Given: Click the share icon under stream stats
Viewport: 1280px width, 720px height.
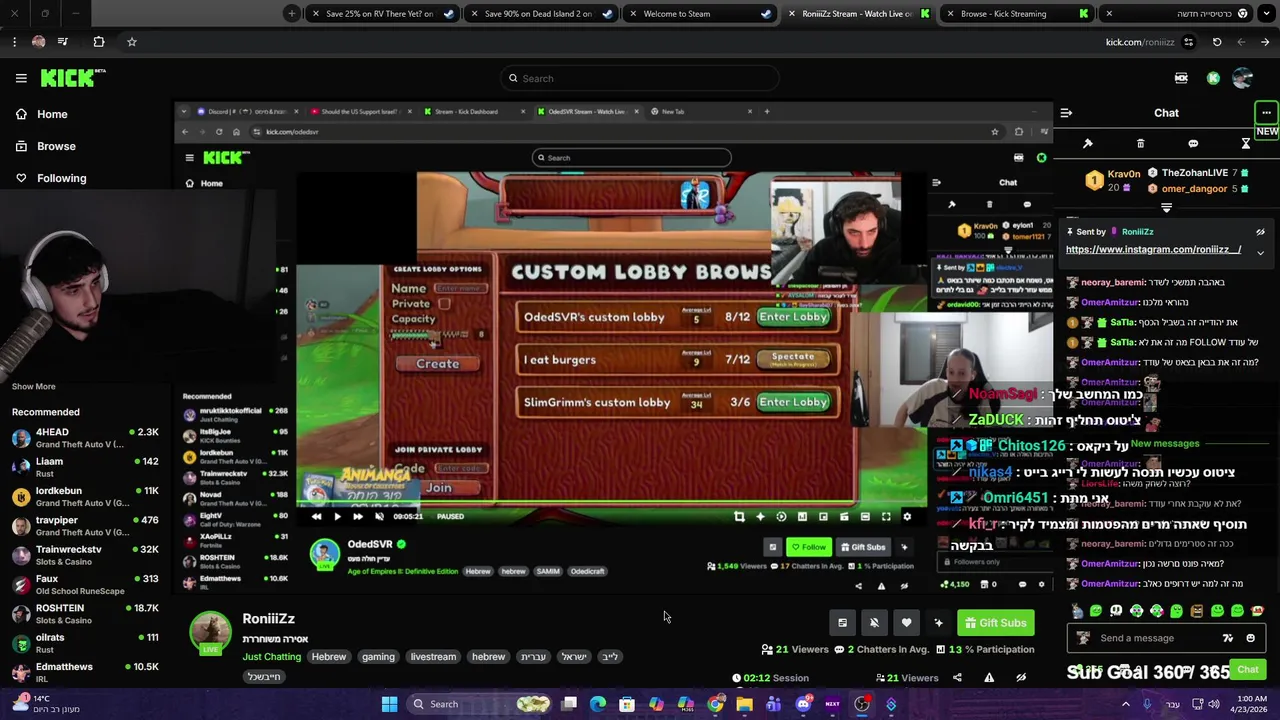Looking at the screenshot, I should (957, 677).
